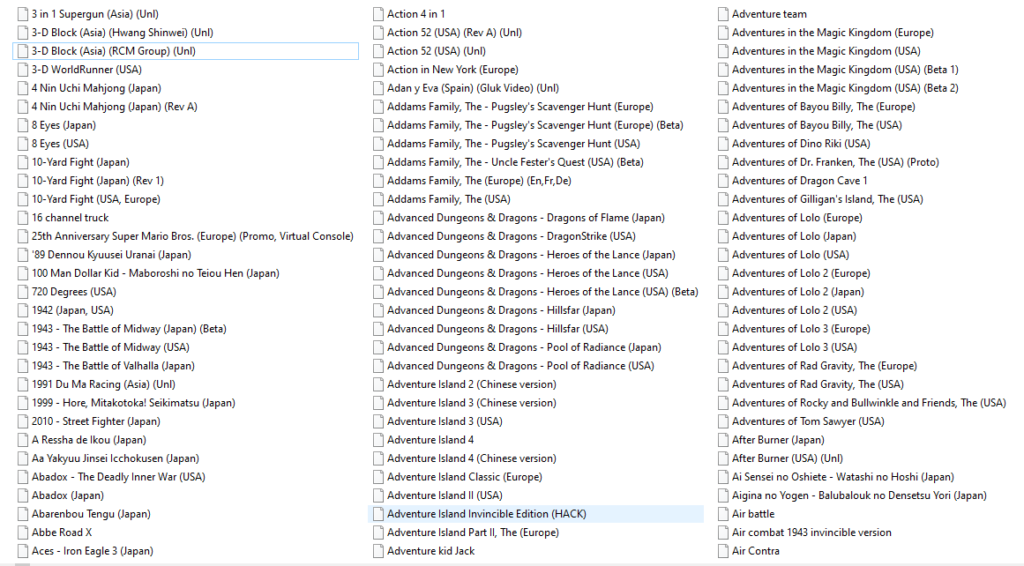The width and height of the screenshot is (1024, 566).
Task: Click the icon next to Adventure kid Jack
Action: 378,551
